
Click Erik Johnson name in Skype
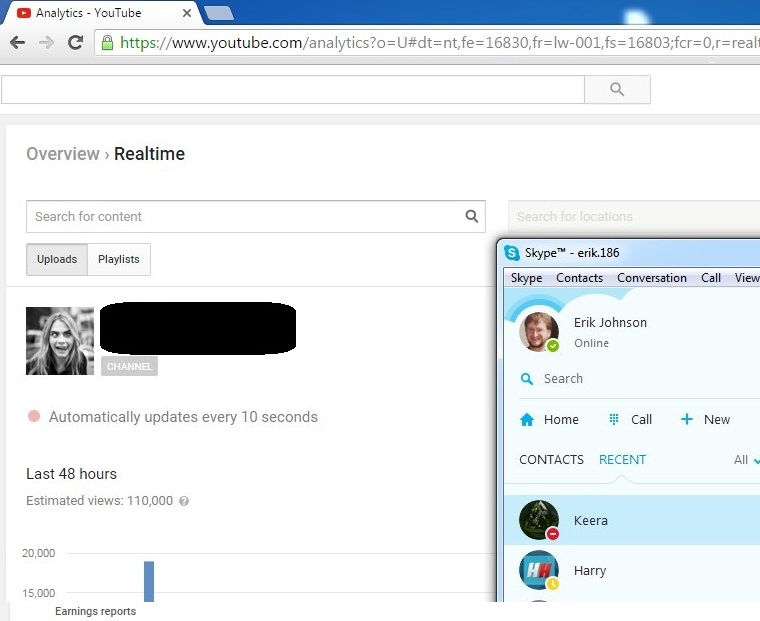click(x=610, y=323)
